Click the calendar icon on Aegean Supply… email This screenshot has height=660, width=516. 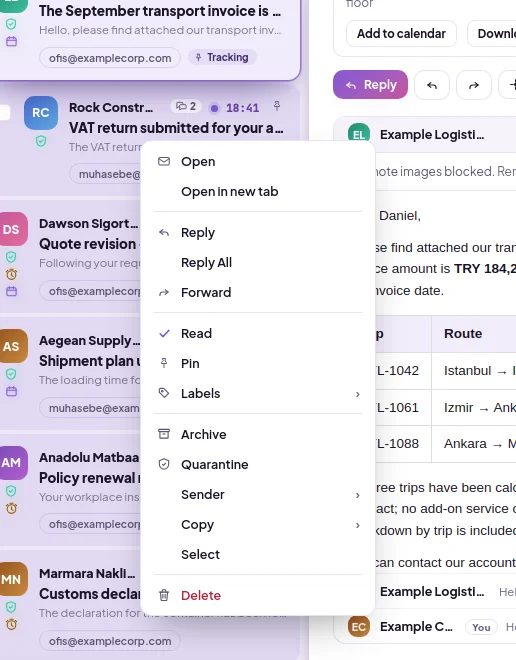pyautogui.click(x=11, y=391)
